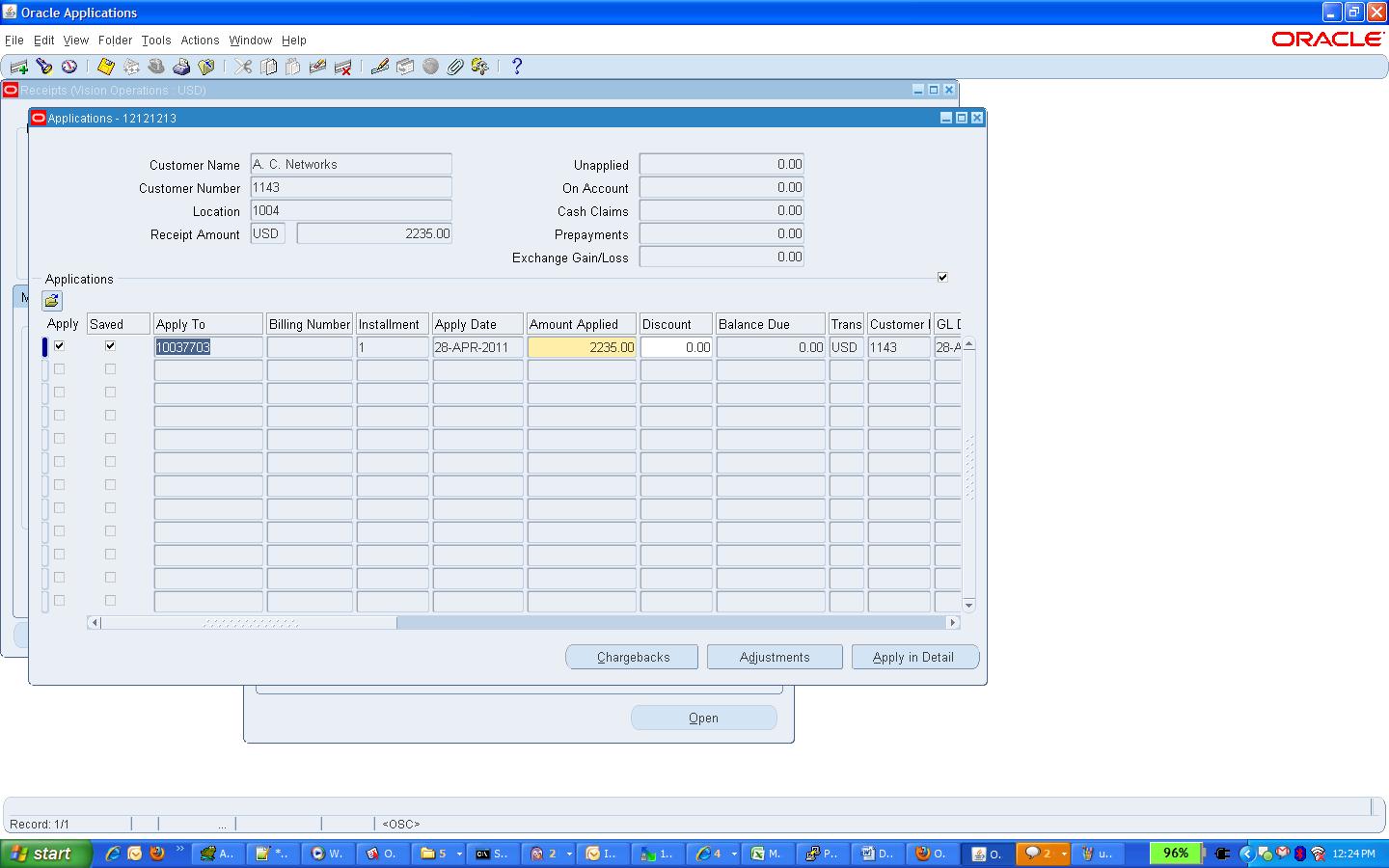Image resolution: width=1389 pixels, height=868 pixels.
Task: Toggle Saved checkbox for transaction 10037703
Action: [x=110, y=345]
